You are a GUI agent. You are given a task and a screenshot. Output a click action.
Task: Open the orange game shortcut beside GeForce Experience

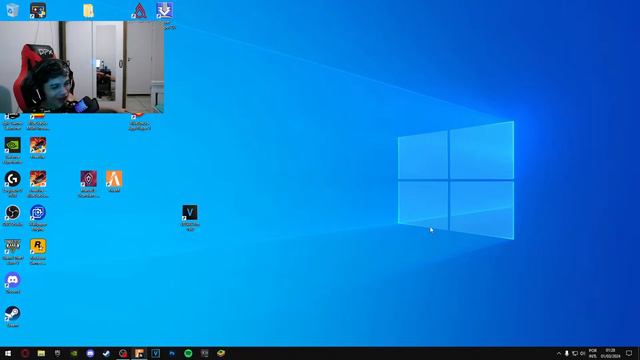[x=38, y=148]
